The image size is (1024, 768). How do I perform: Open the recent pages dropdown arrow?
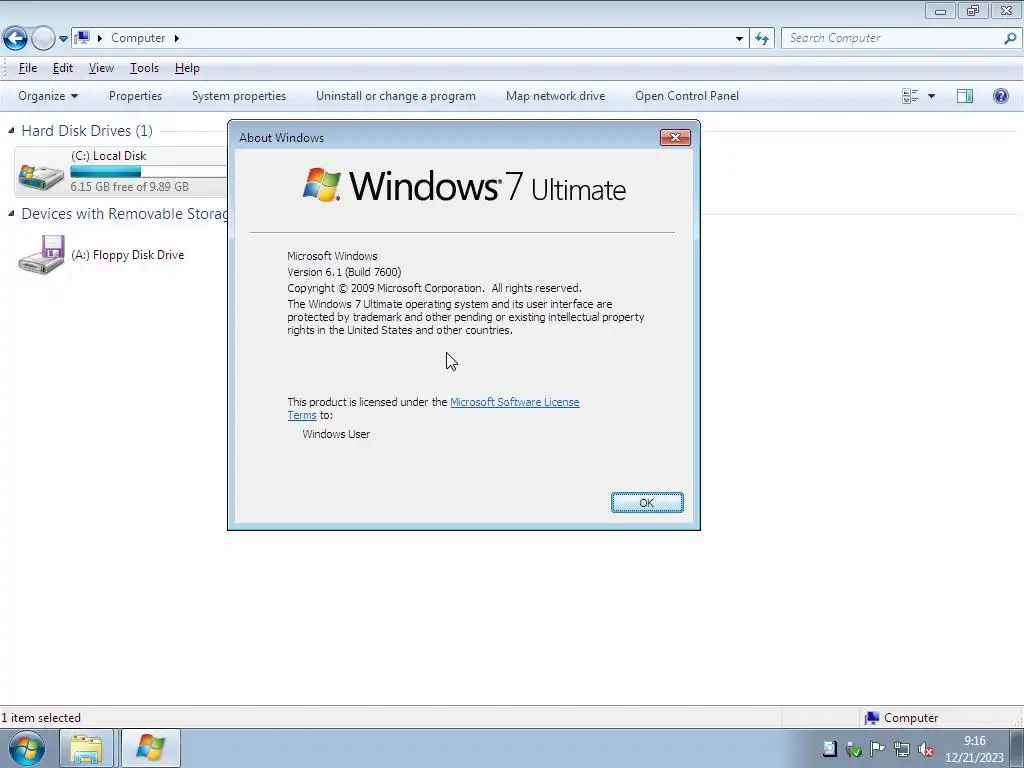63,39
